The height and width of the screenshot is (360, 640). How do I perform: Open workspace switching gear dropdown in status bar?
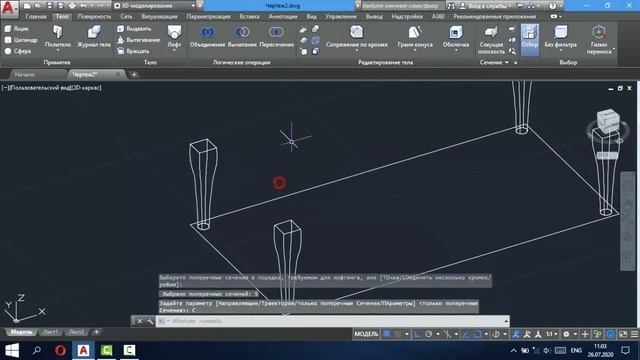pos(569,334)
